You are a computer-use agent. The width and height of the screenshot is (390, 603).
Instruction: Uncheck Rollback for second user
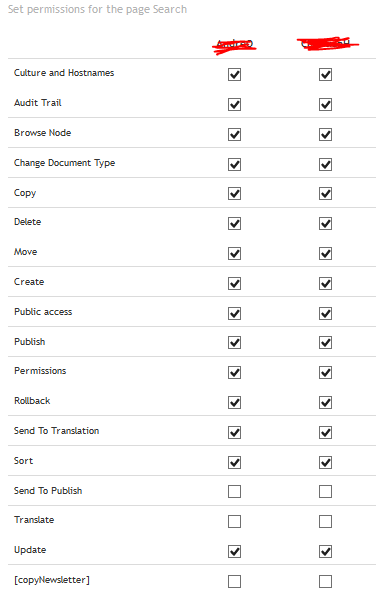click(325, 402)
